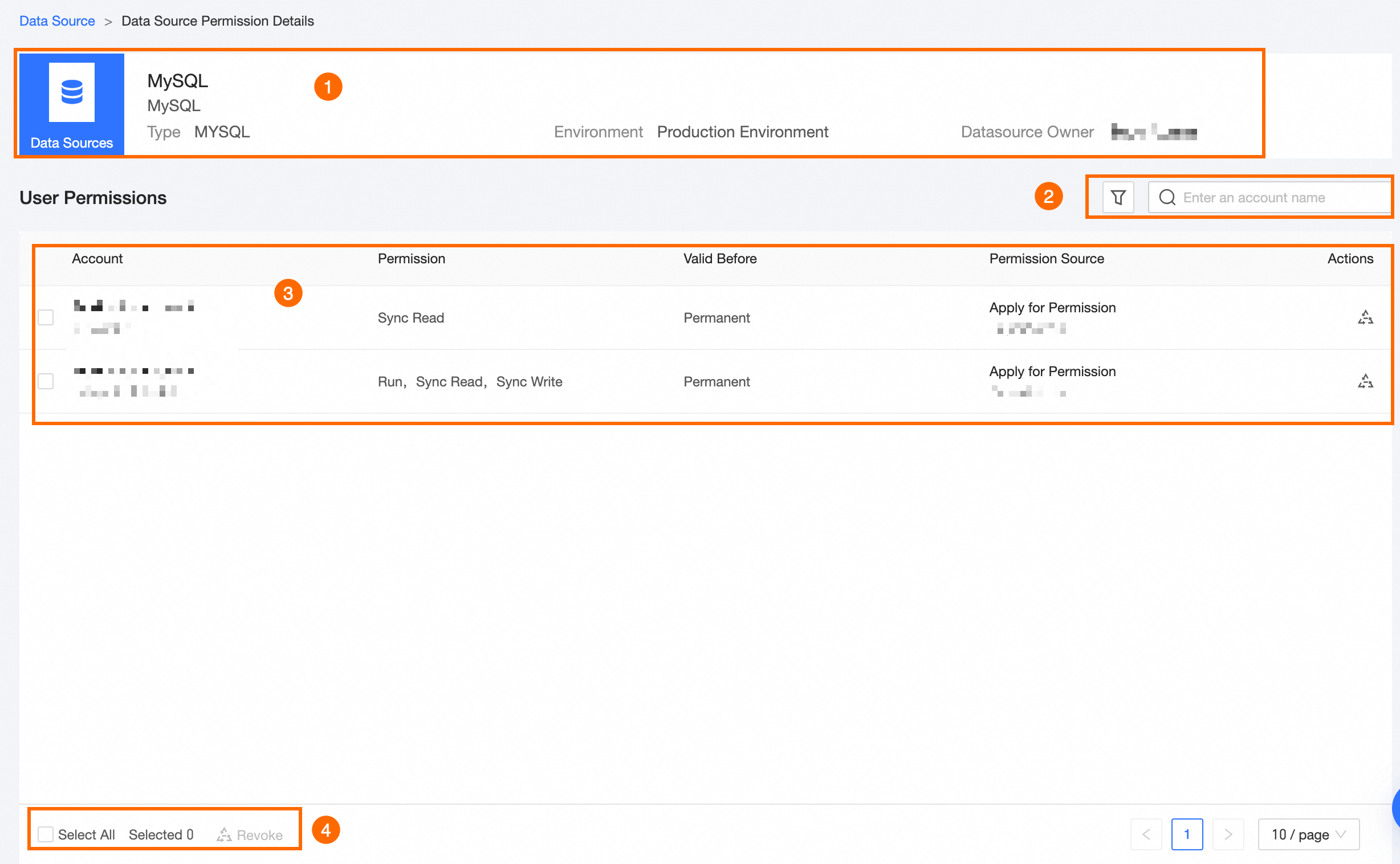This screenshot has width=1400, height=864.
Task: Click the MYSQL type value
Action: click(222, 132)
